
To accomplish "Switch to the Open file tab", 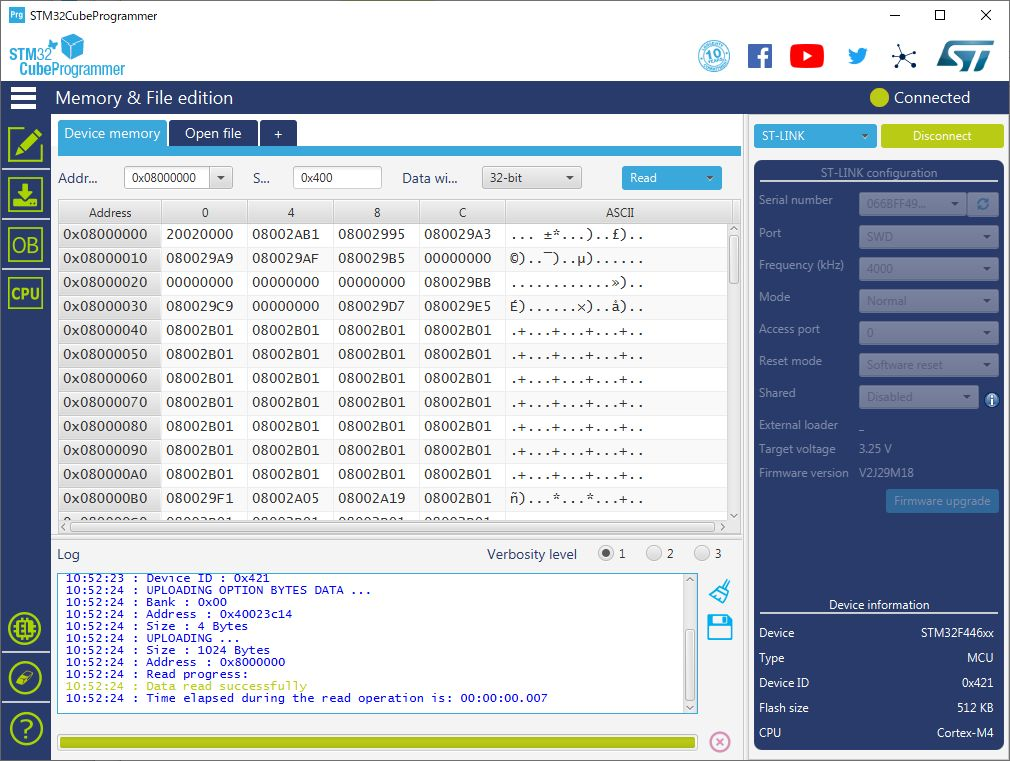I will [x=213, y=133].
